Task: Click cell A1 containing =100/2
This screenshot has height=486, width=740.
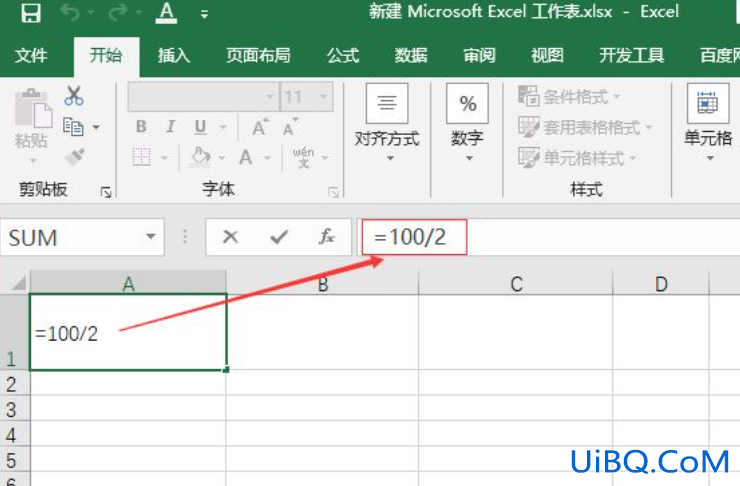Action: click(128, 332)
